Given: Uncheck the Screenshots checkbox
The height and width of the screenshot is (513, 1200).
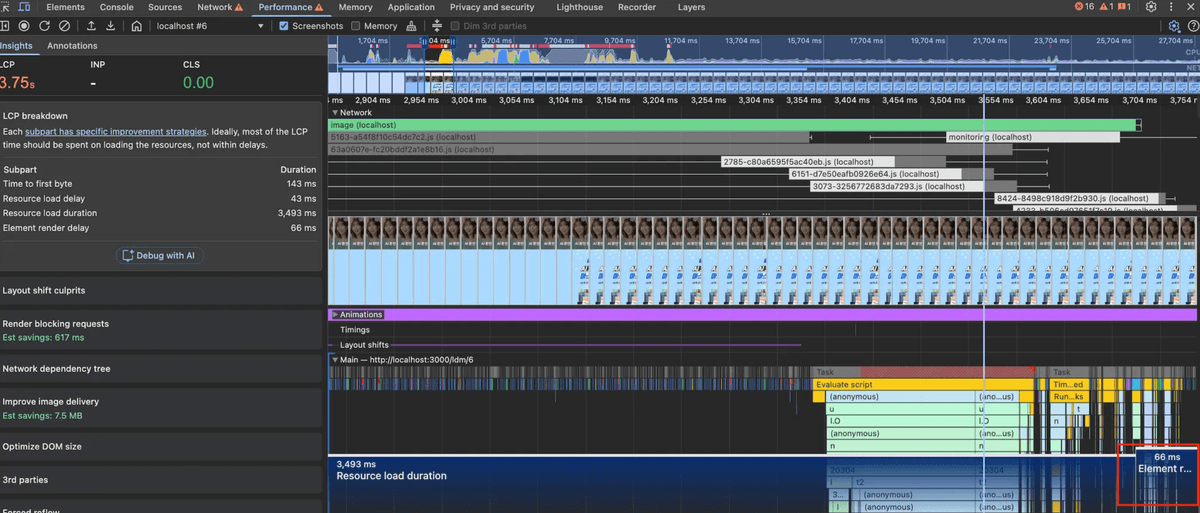Looking at the screenshot, I should pyautogui.click(x=284, y=26).
